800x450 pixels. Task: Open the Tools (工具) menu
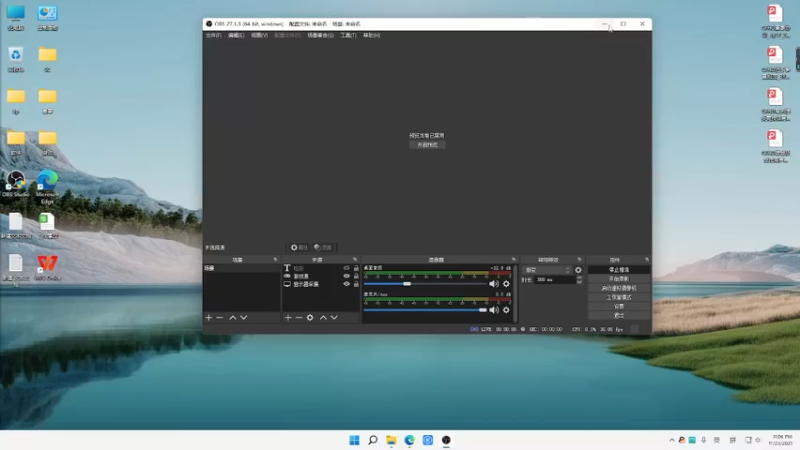[x=348, y=35]
